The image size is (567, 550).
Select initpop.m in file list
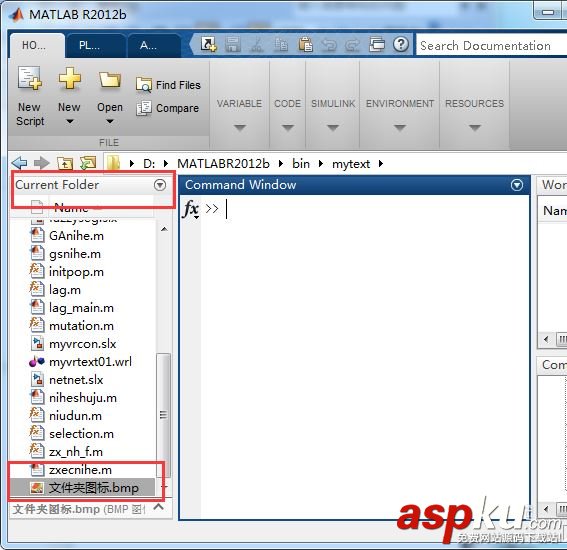tap(76, 272)
